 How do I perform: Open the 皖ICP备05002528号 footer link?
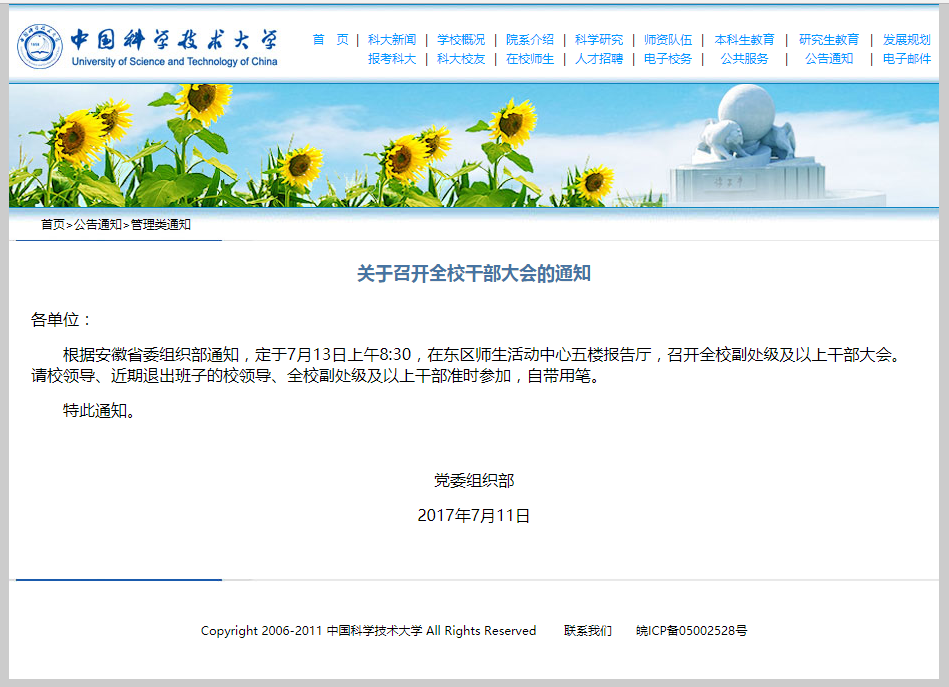pos(692,631)
